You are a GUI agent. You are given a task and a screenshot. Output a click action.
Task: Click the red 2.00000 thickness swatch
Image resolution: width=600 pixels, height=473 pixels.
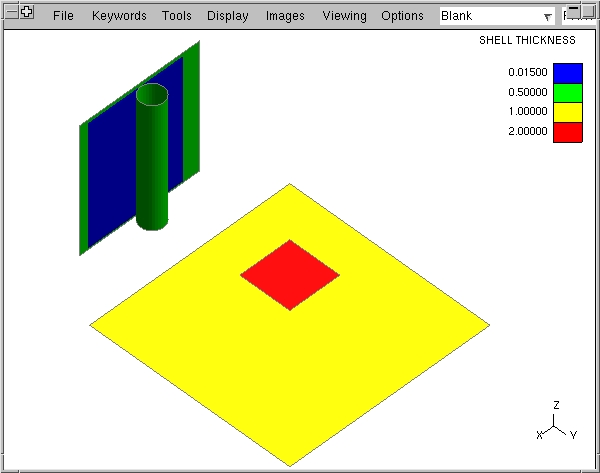[568, 131]
